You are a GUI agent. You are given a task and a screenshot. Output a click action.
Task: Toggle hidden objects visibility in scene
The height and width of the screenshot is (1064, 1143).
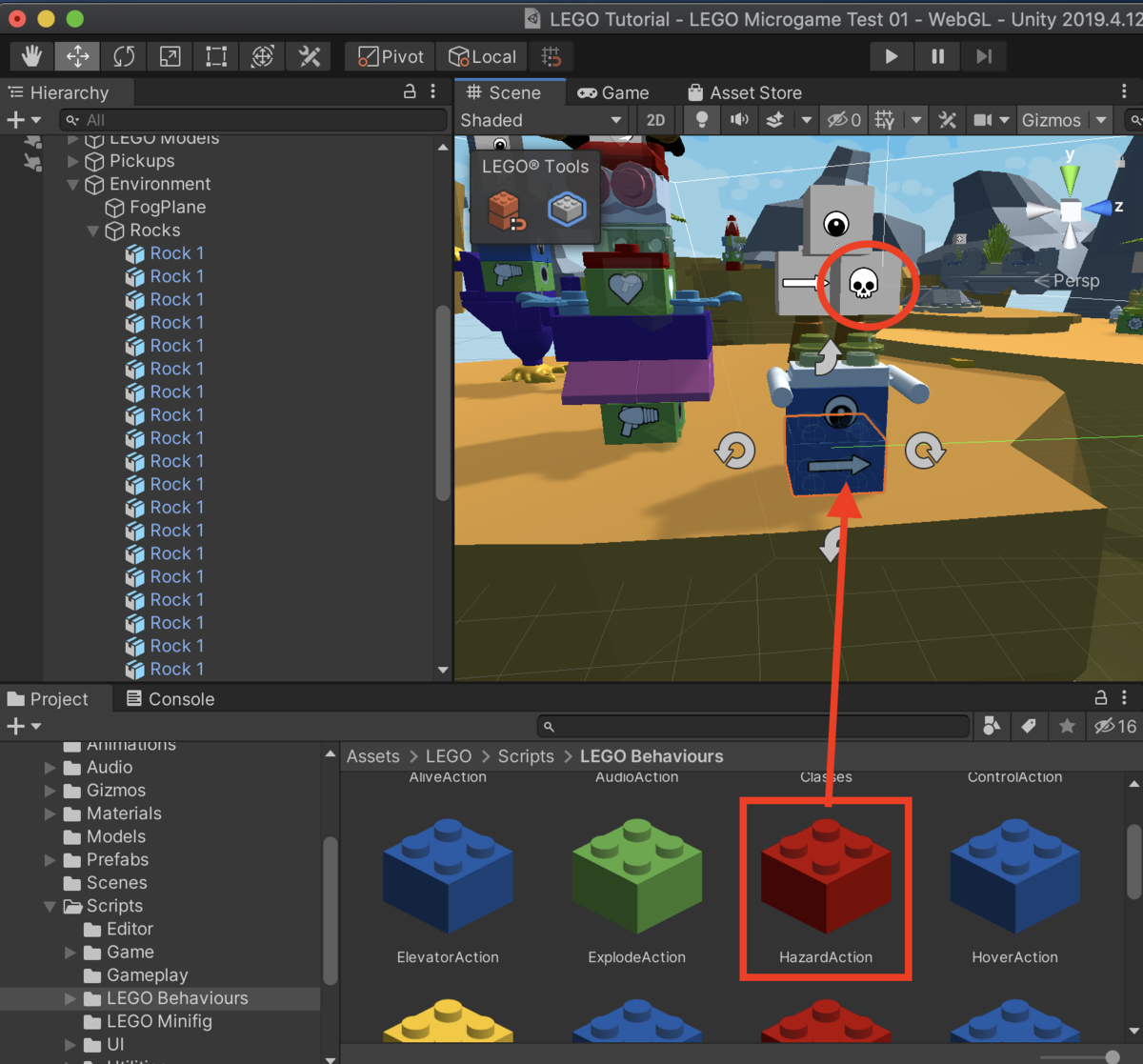tap(845, 120)
